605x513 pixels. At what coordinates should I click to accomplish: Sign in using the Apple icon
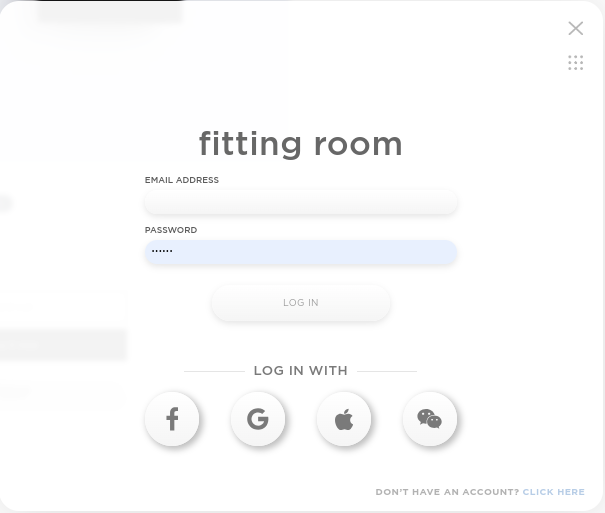(344, 419)
